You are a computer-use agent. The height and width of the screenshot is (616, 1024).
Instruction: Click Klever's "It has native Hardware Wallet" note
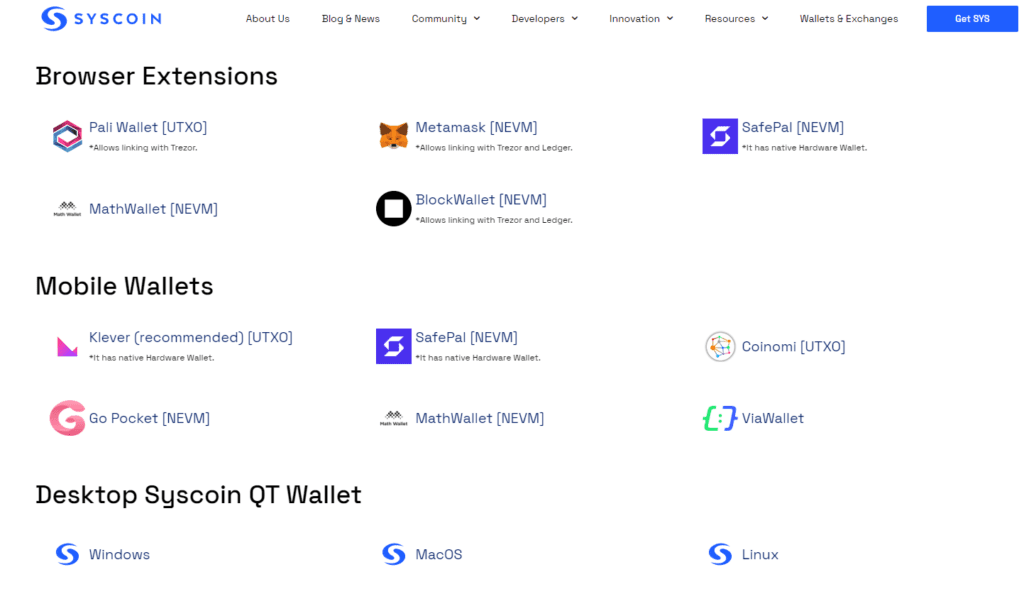click(152, 358)
